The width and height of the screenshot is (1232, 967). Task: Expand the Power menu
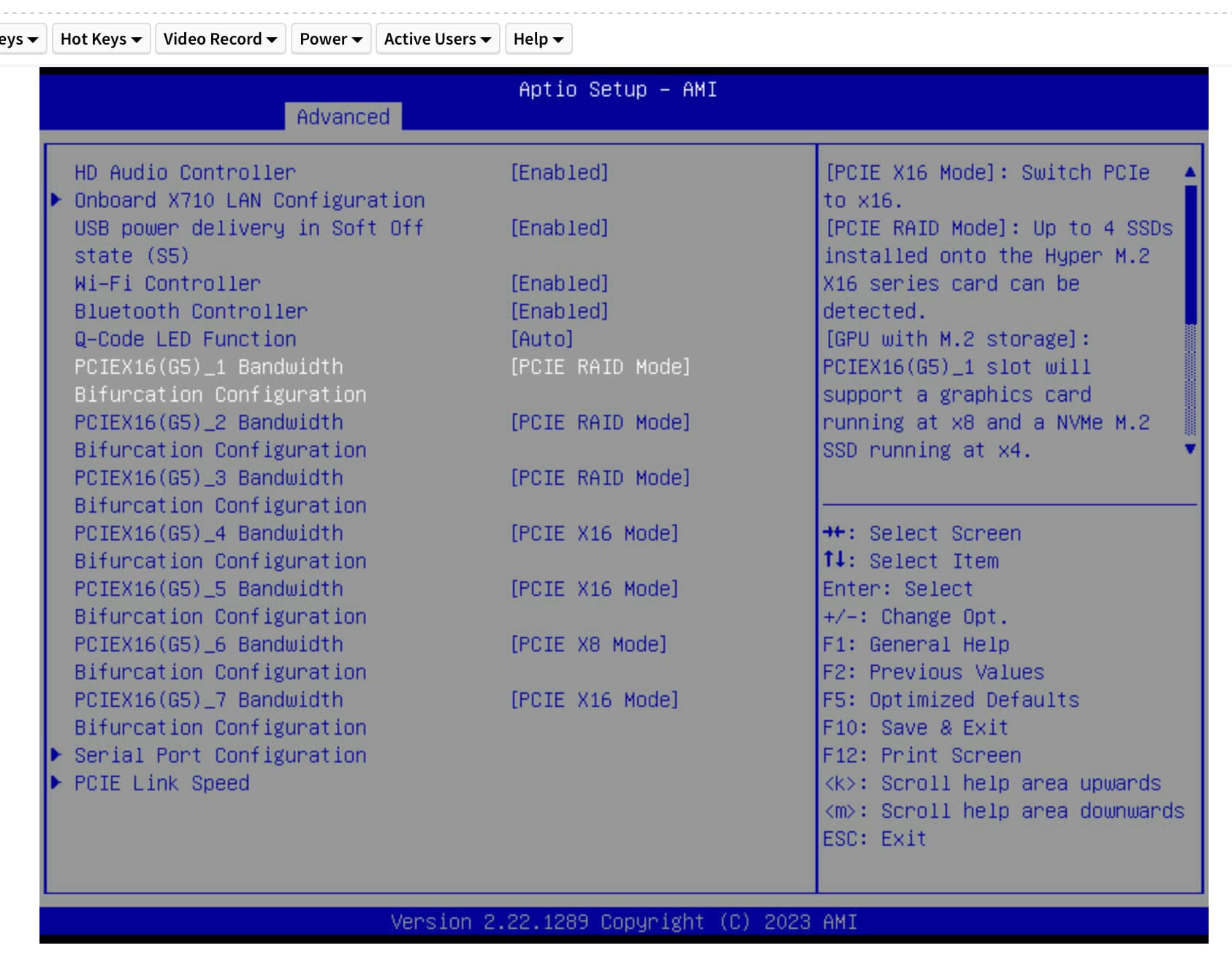click(330, 39)
